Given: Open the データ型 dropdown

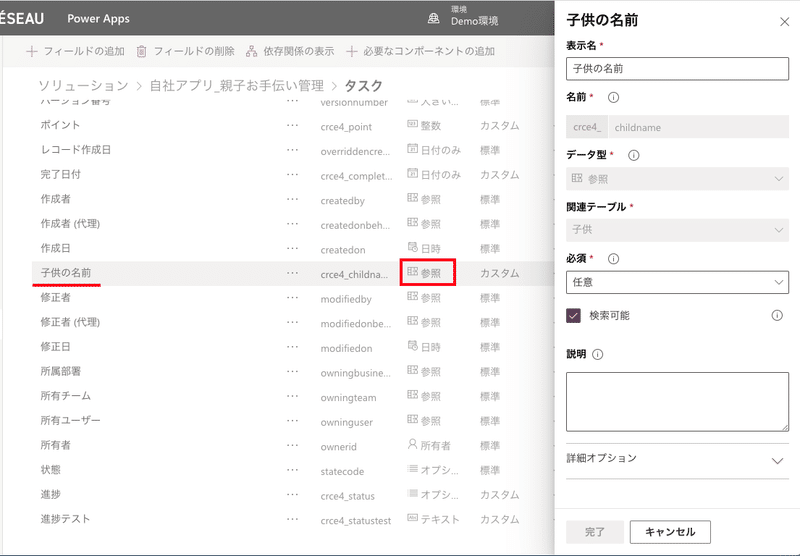Looking at the screenshot, I should click(x=677, y=179).
